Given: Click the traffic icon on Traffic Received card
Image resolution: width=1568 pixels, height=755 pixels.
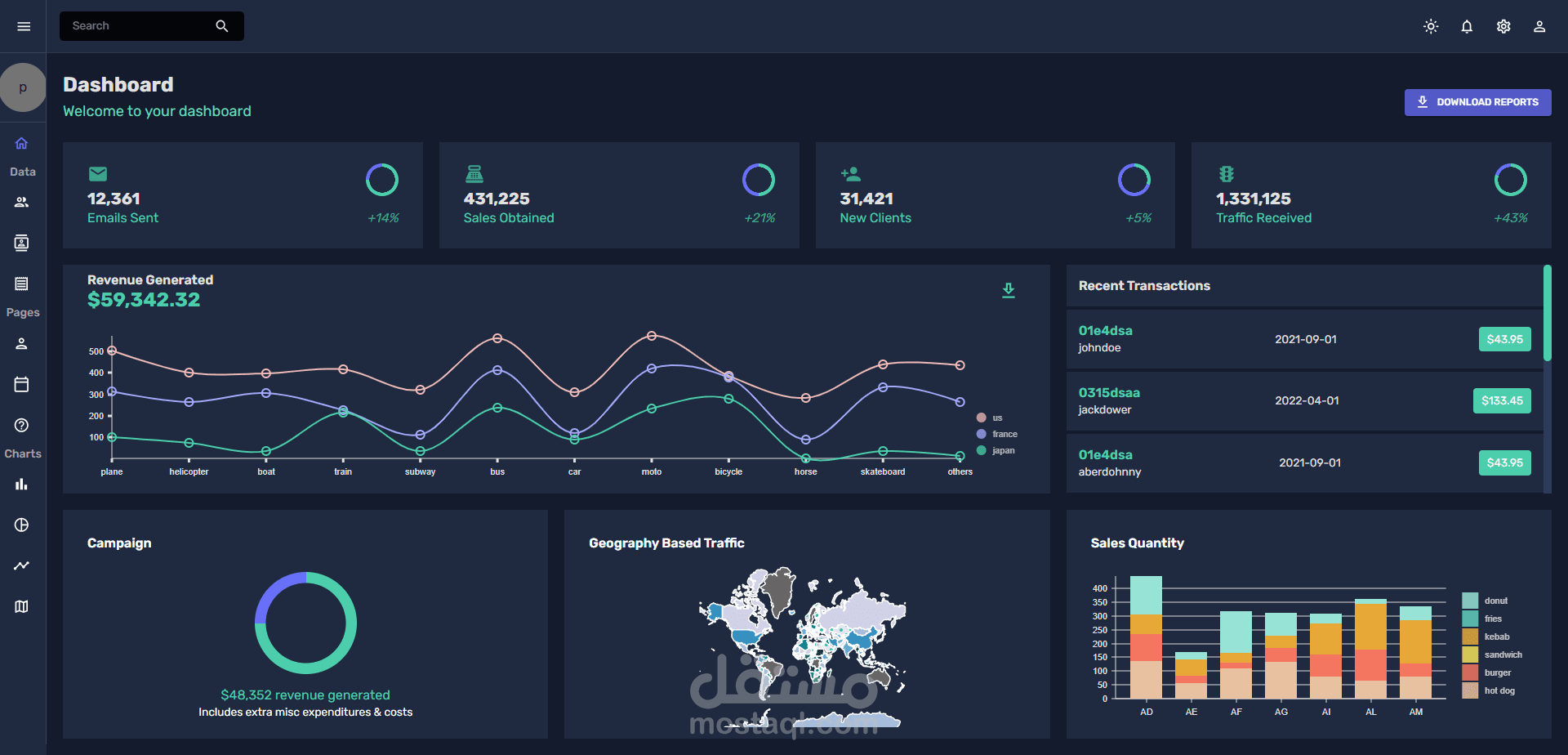Looking at the screenshot, I should pyautogui.click(x=1226, y=173).
